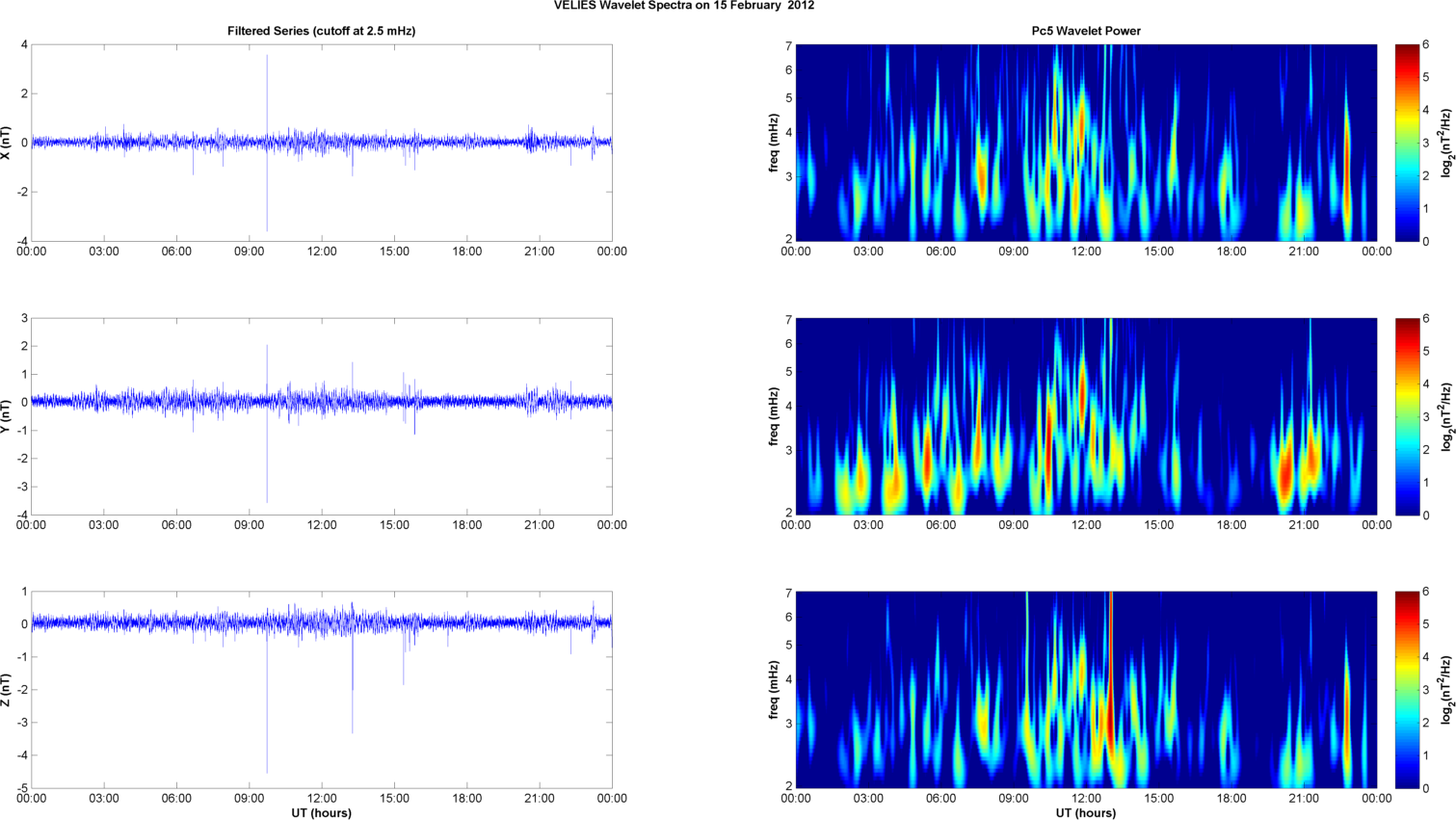Select the "Pc5 Wavelet Power" heading
The image size is (1456, 820).
[1086, 31]
